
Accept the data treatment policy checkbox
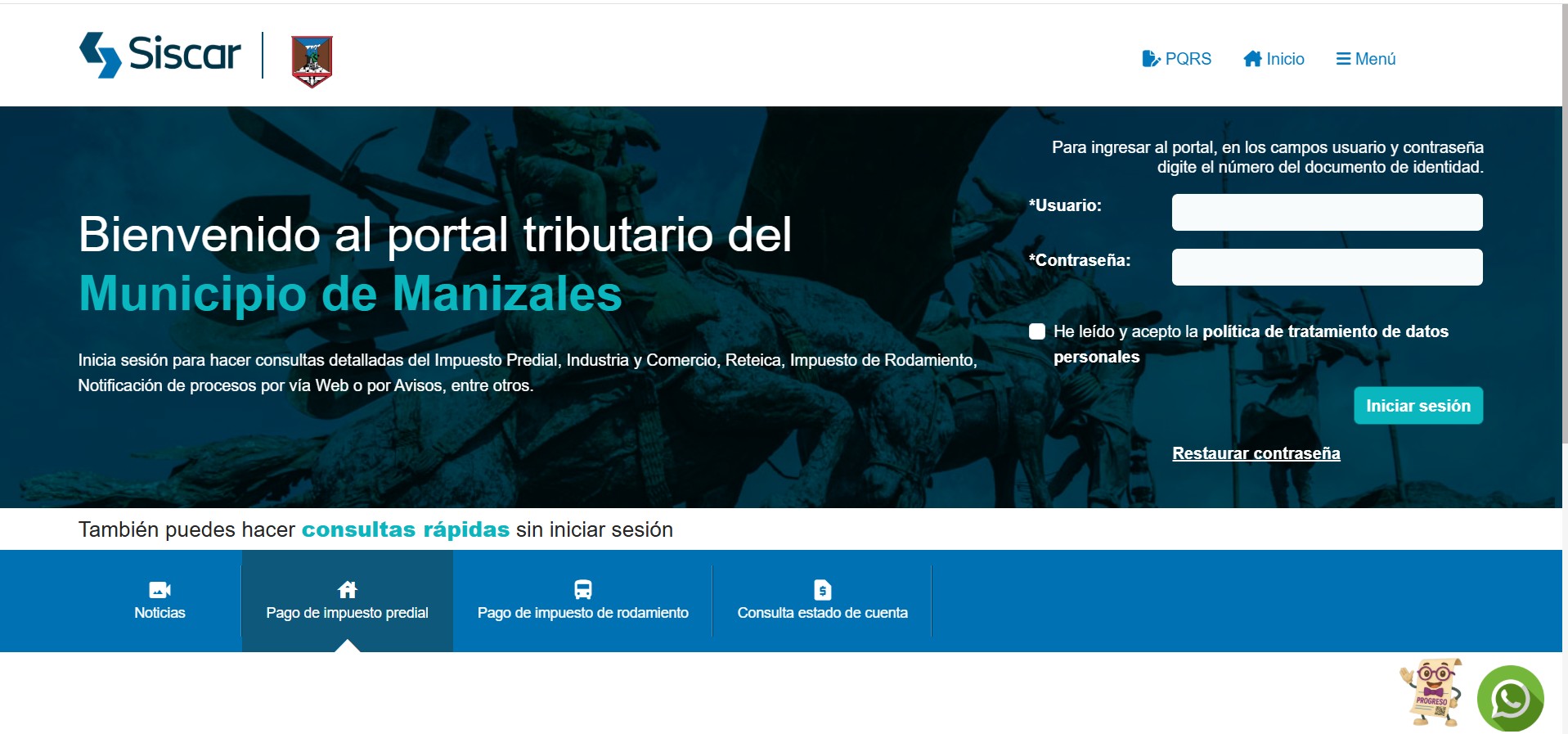coord(1037,331)
